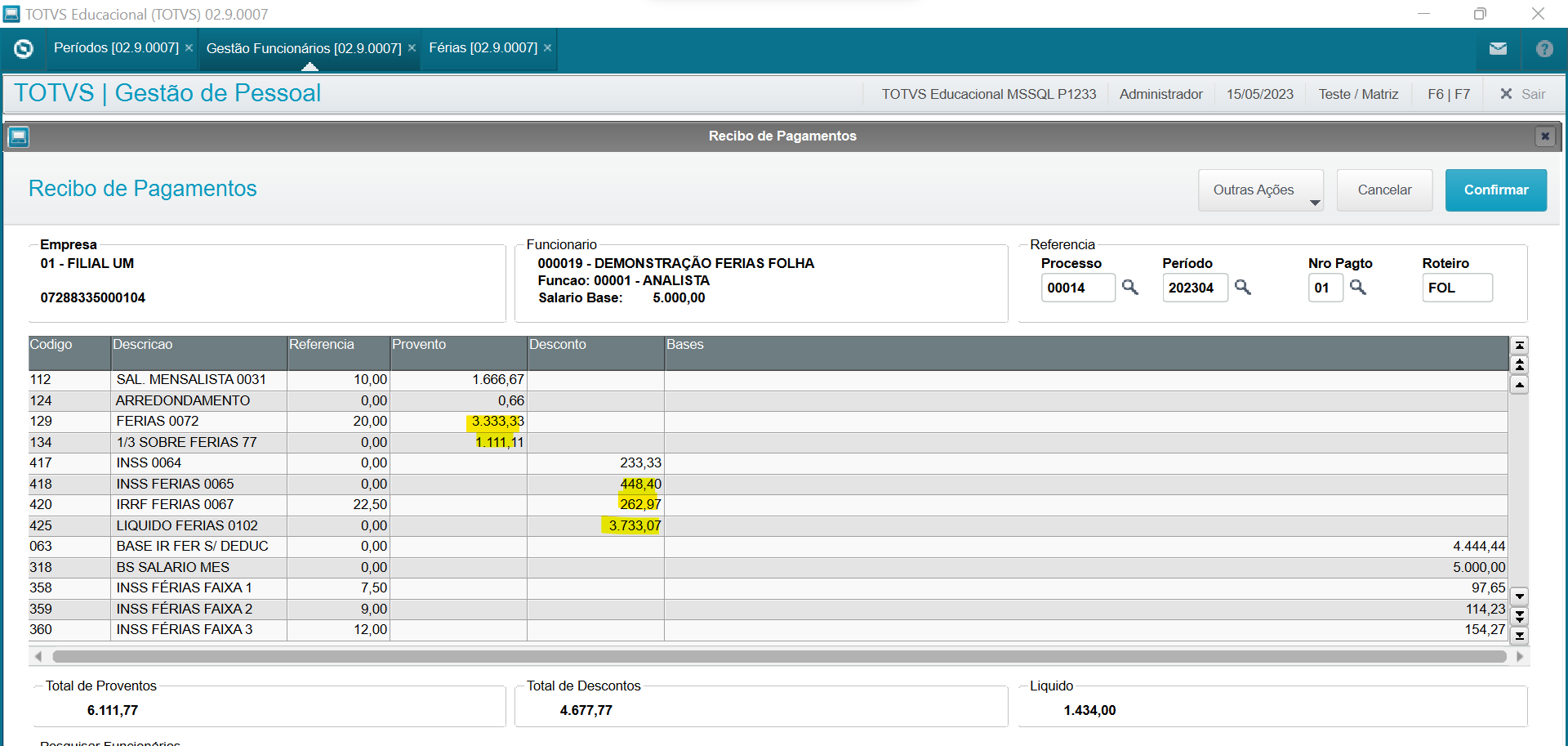This screenshot has height=746, width=1568.
Task: Open Processo lookup magnifier
Action: (1130, 287)
